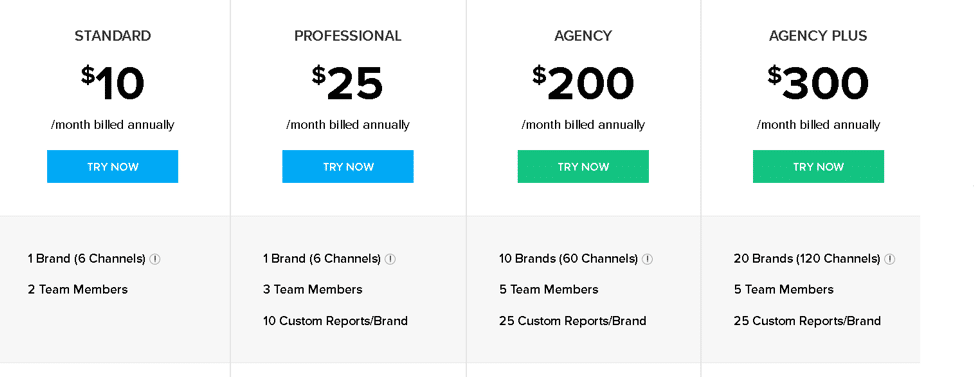Click TRY NOW under Professional plan
Viewport: 974px width, 377px height.
[348, 166]
